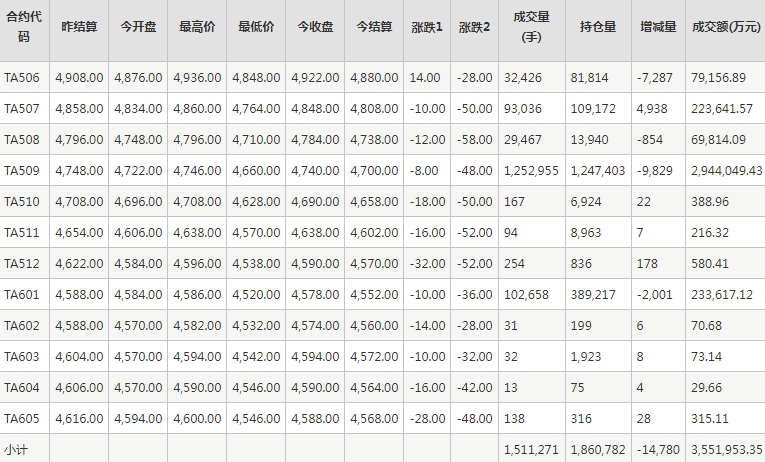Click TA605 highest price 4,600.00
This screenshot has width=765, height=462.
click(x=197, y=419)
